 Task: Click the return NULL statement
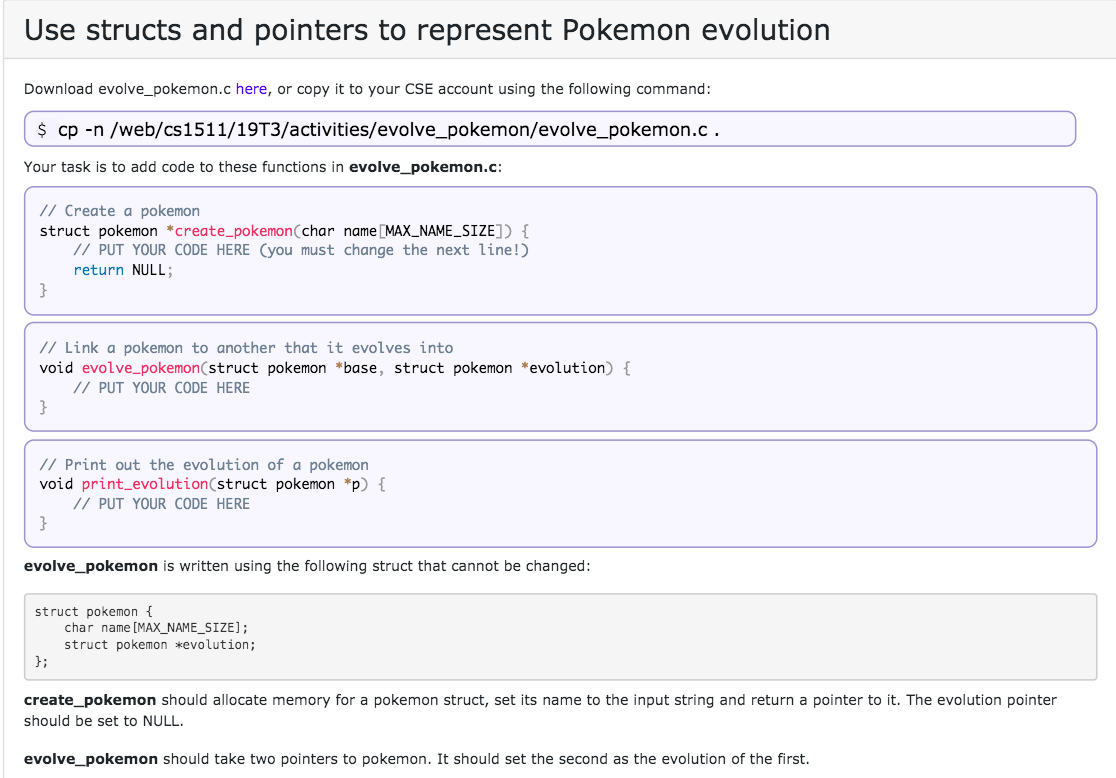[122, 269]
